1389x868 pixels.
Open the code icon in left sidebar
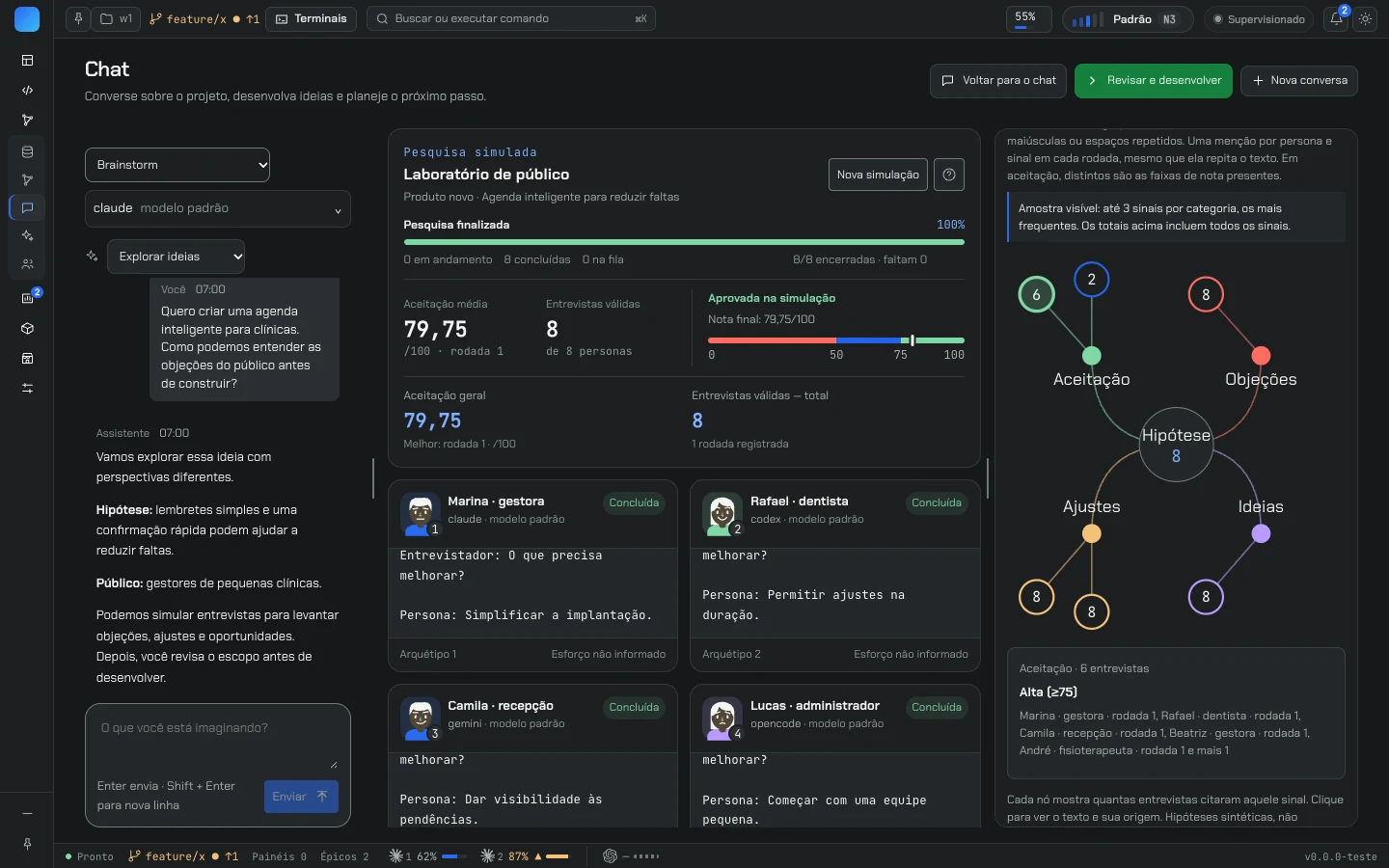pos(27,90)
